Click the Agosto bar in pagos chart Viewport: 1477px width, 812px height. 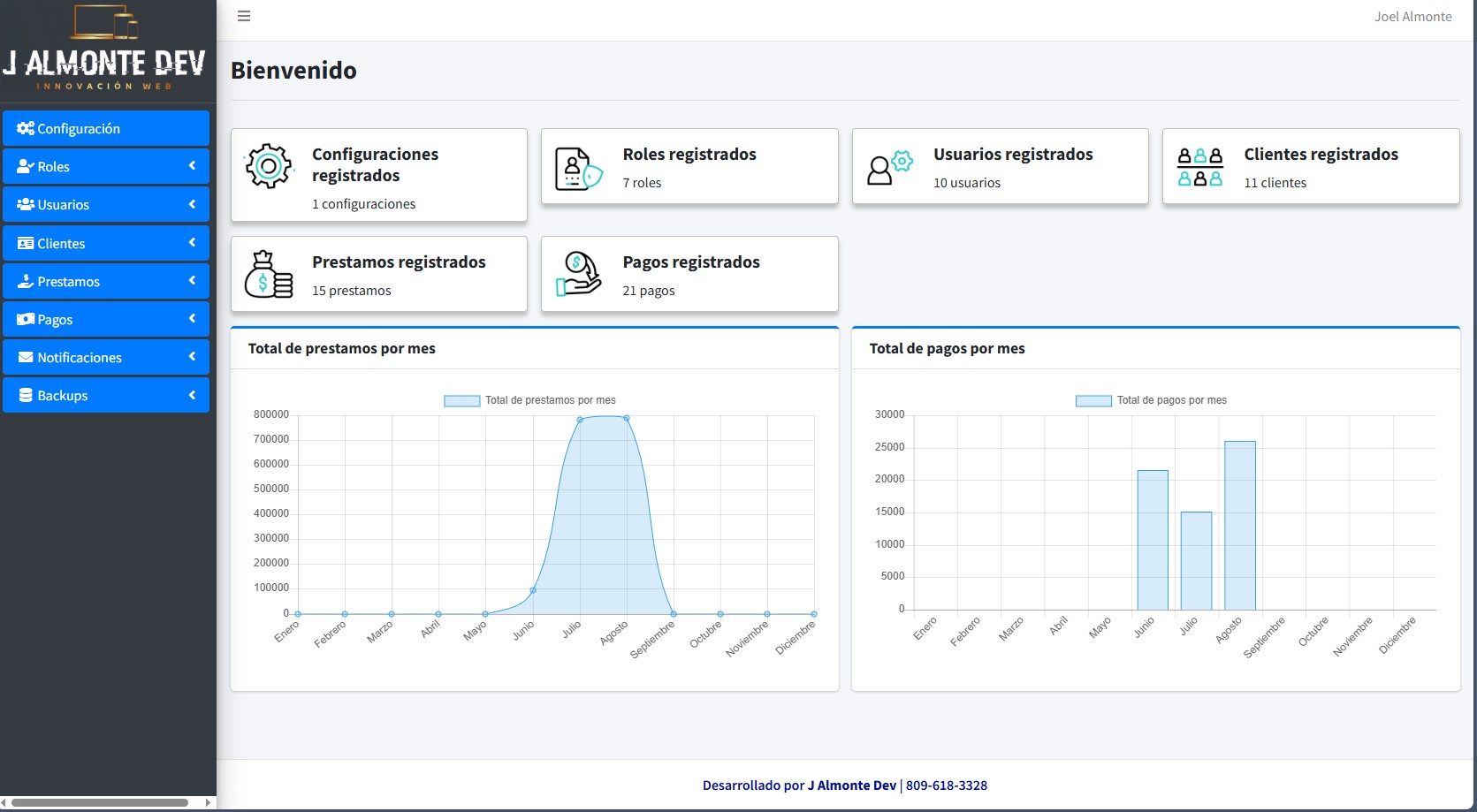(x=1239, y=525)
